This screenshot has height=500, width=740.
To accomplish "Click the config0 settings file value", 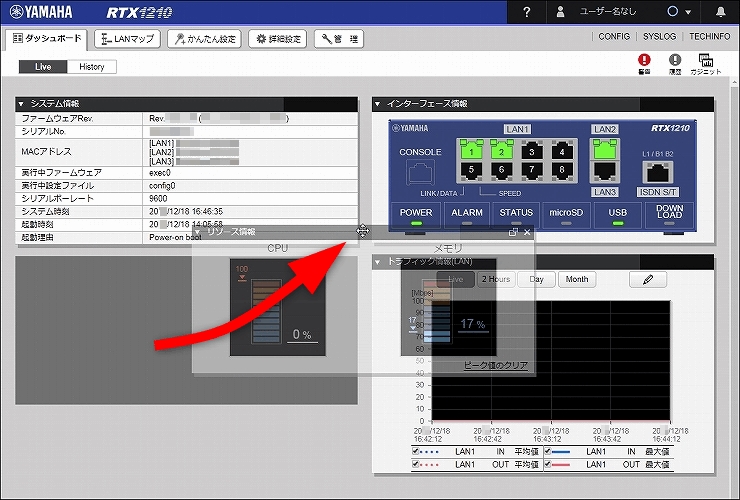I will pos(162,186).
